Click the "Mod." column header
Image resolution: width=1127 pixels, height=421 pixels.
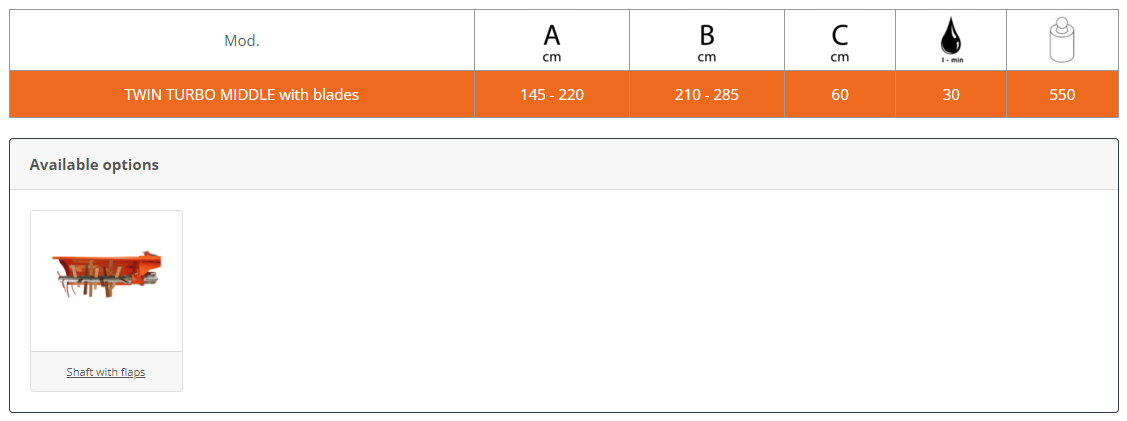point(242,41)
